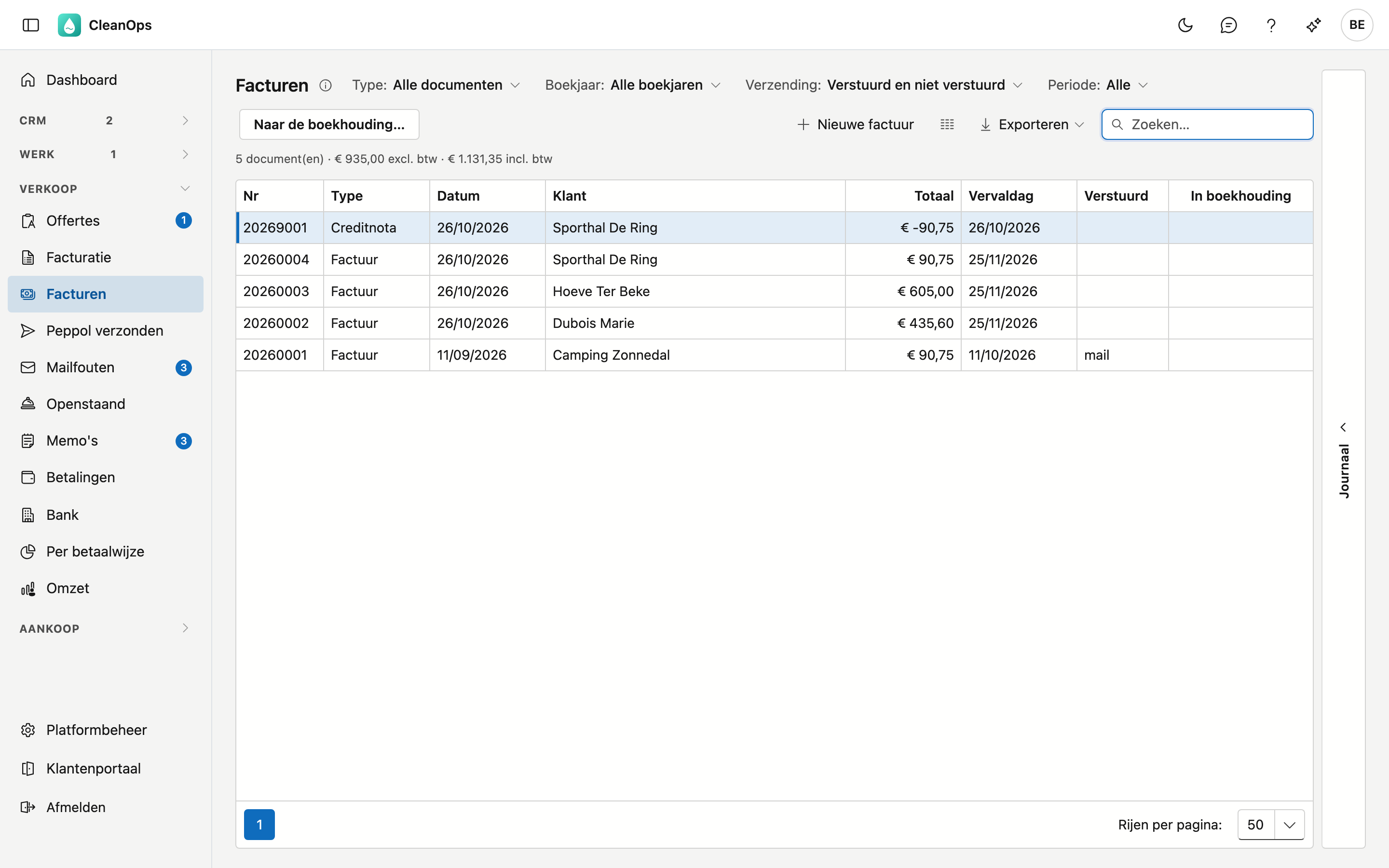Open the Exporteren dropdown
This screenshot has height=868, width=1389.
click(x=1032, y=124)
